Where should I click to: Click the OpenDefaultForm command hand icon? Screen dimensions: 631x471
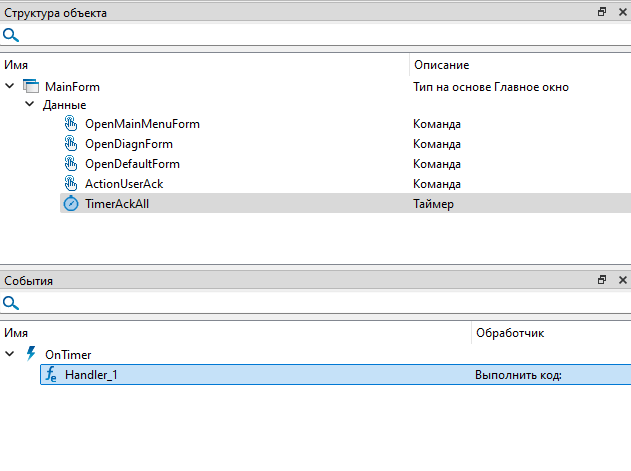70,163
